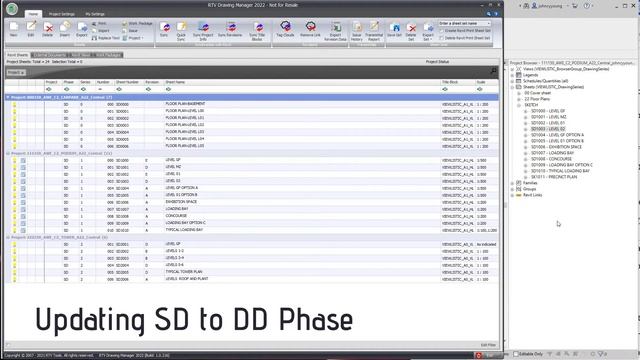Viewport: 640px width, 360px height.
Task: Open the Project dropdown in the ribbon
Action: 133,38
